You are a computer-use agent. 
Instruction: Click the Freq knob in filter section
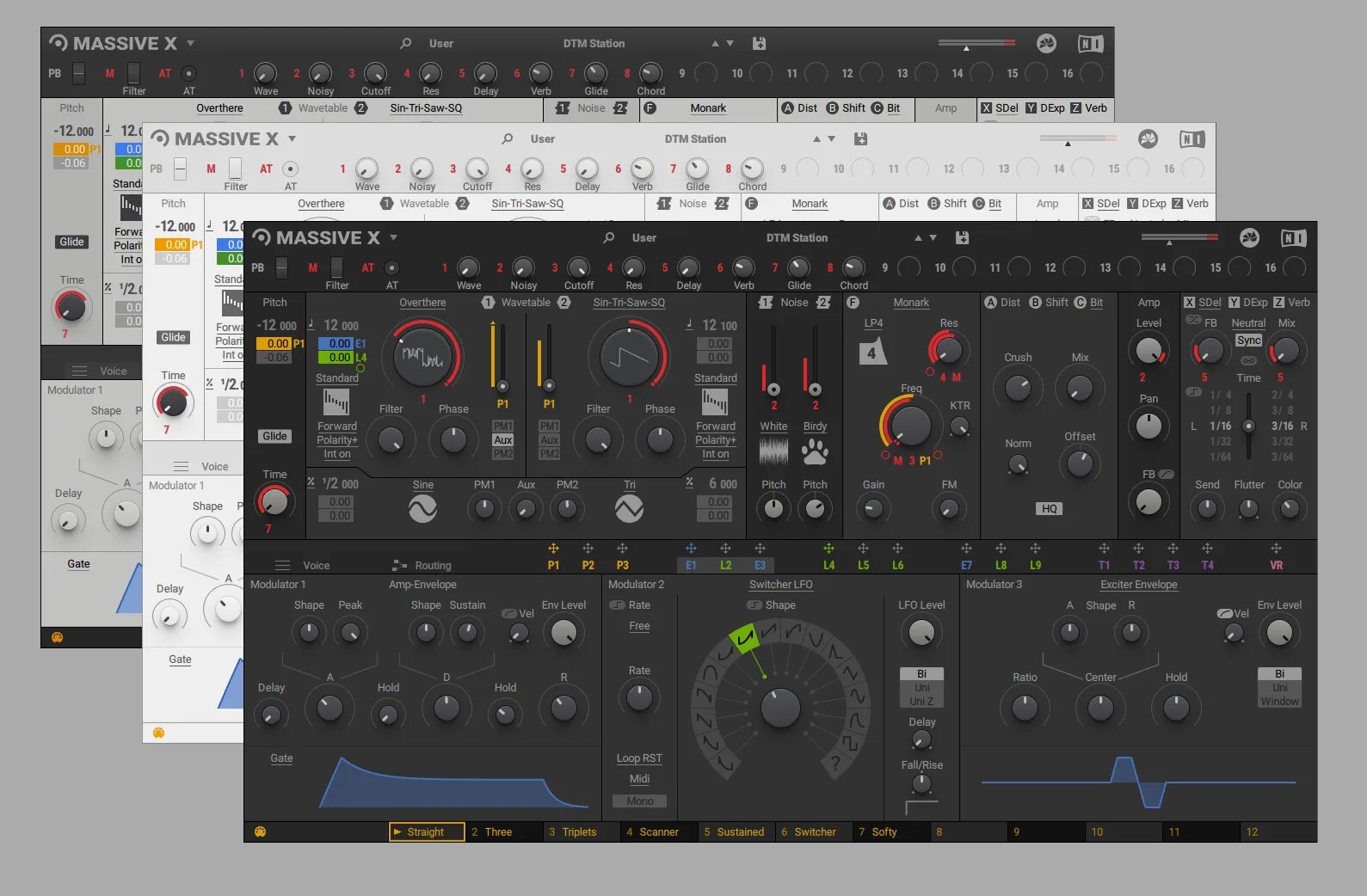910,425
